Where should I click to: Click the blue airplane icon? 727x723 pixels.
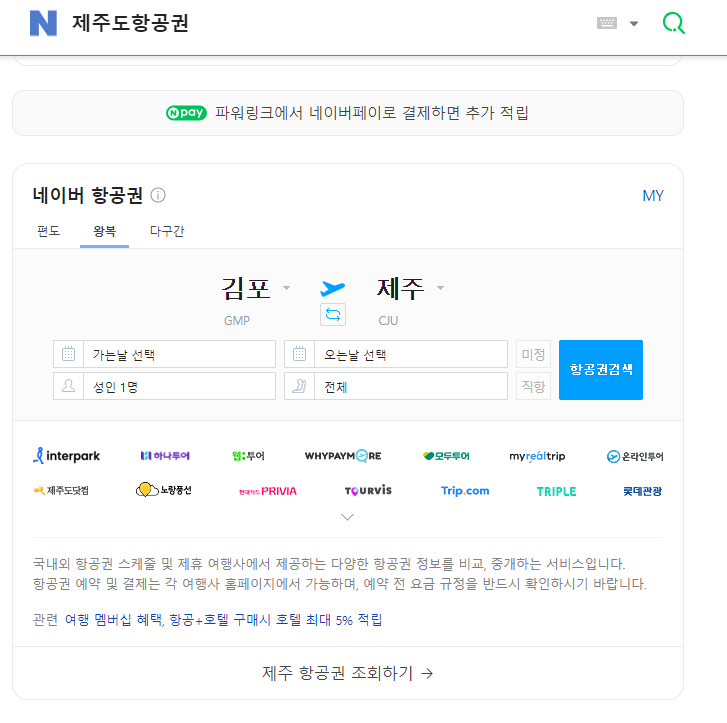click(332, 288)
